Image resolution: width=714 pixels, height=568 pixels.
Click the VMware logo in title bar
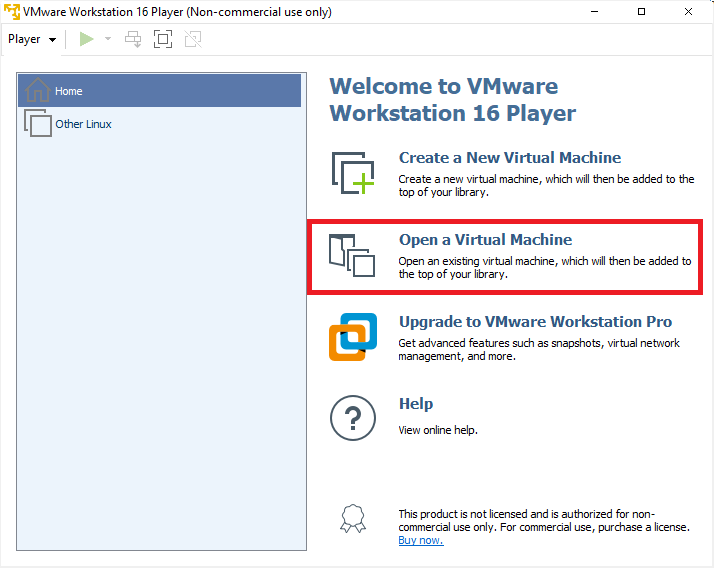pos(12,12)
